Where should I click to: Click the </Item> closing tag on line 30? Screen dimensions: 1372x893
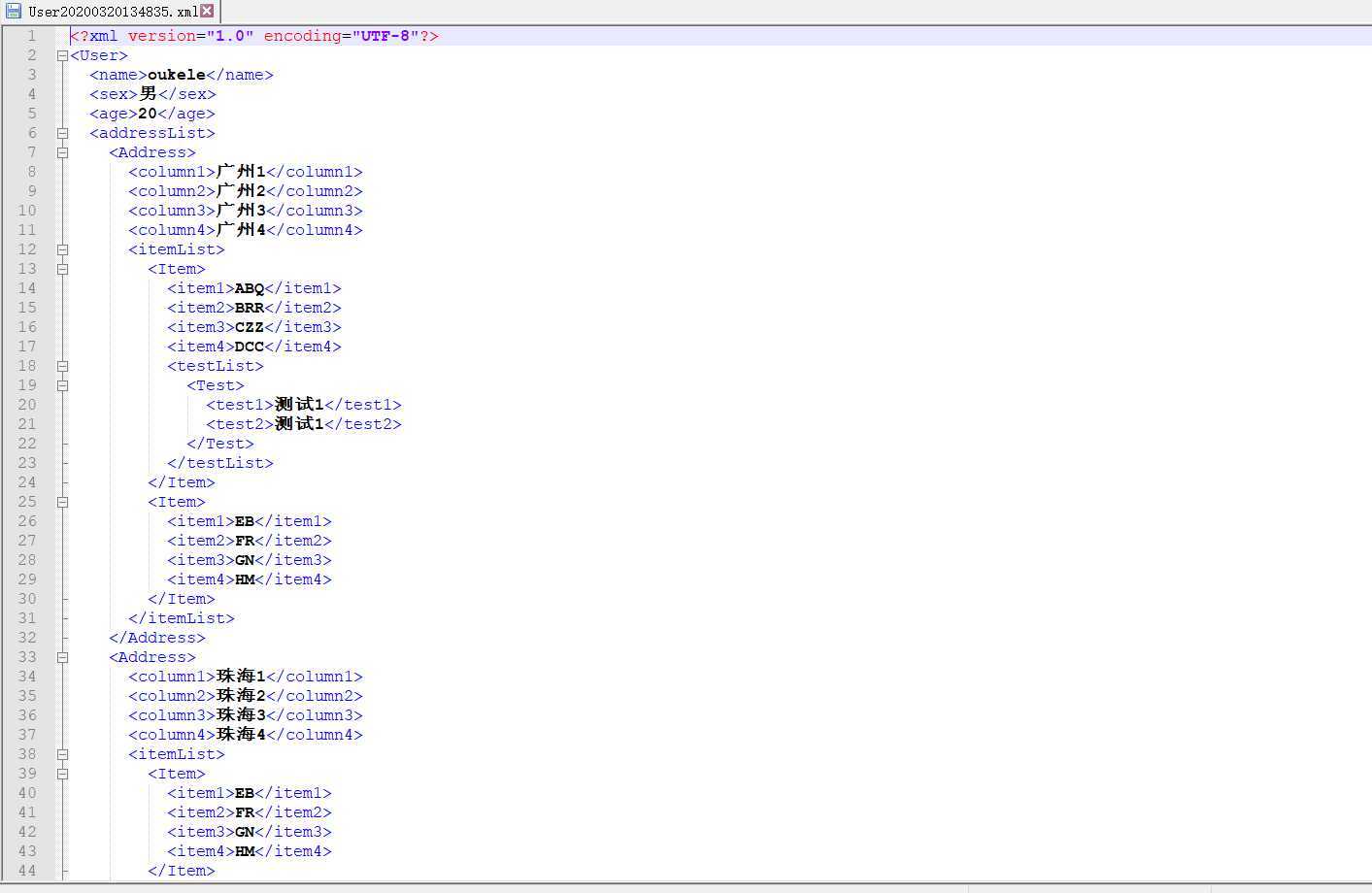tap(182, 599)
